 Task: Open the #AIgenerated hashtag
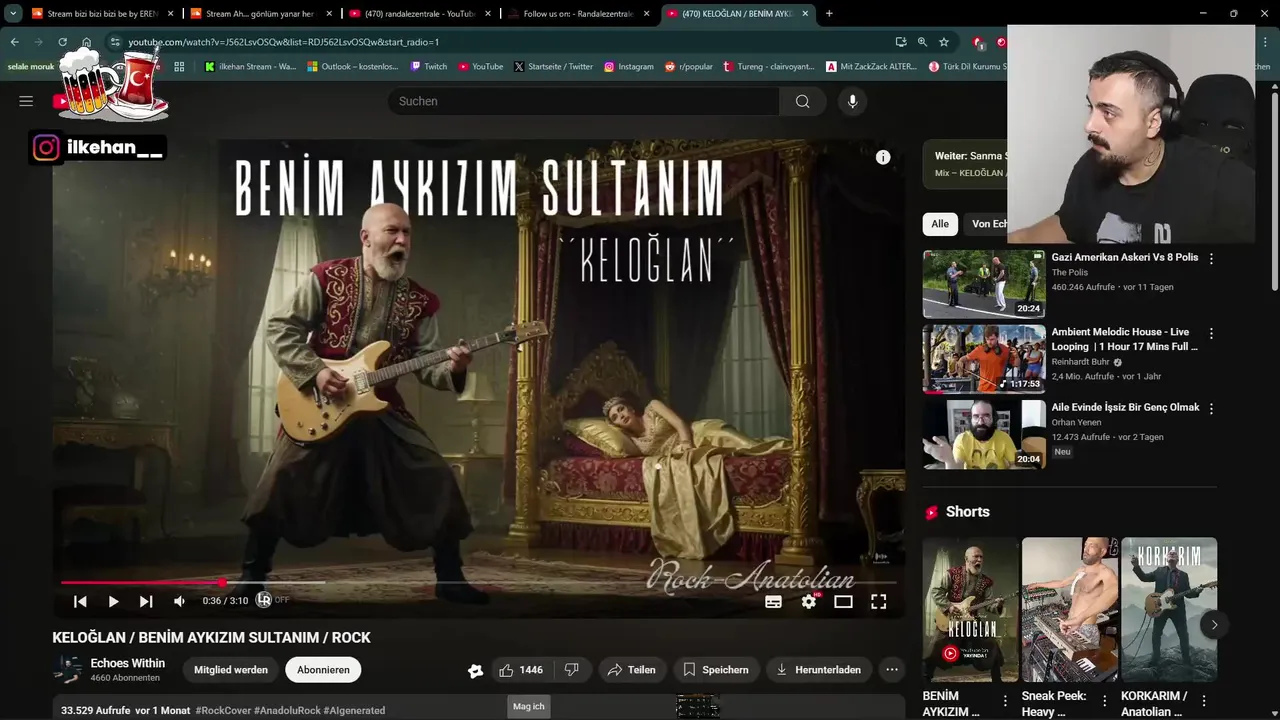pos(354,710)
